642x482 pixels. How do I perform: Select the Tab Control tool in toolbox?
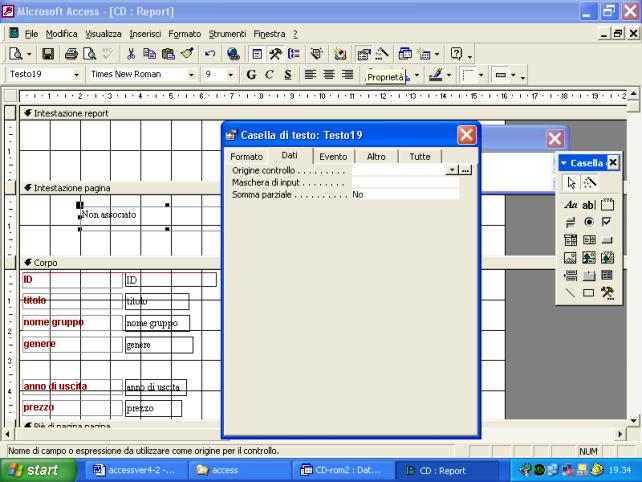click(x=589, y=275)
